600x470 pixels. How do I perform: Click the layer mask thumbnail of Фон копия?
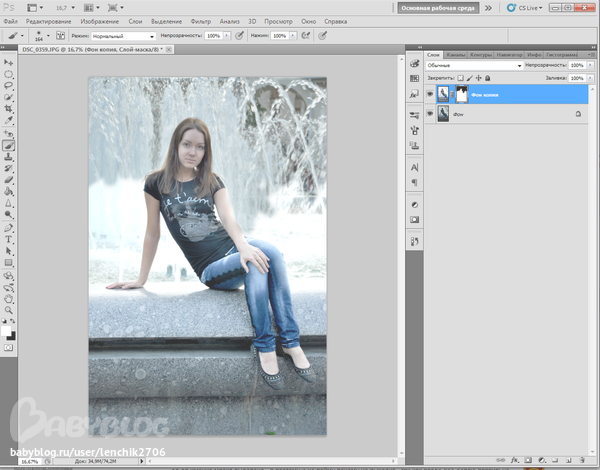(463, 94)
